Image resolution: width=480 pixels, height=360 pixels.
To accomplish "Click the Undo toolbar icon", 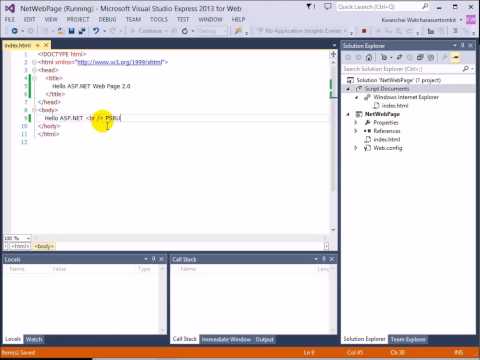I will pos(96,31).
